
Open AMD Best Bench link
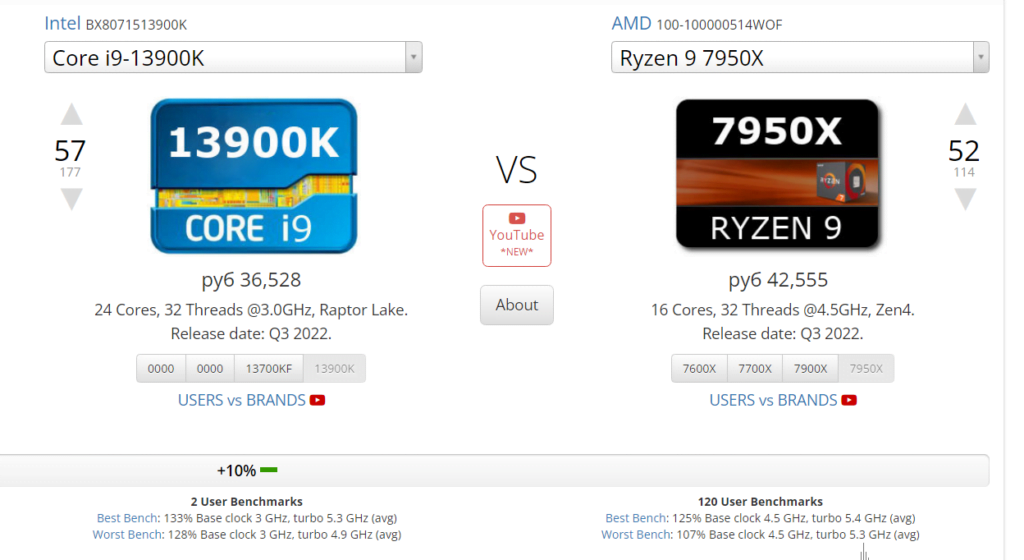coord(635,518)
